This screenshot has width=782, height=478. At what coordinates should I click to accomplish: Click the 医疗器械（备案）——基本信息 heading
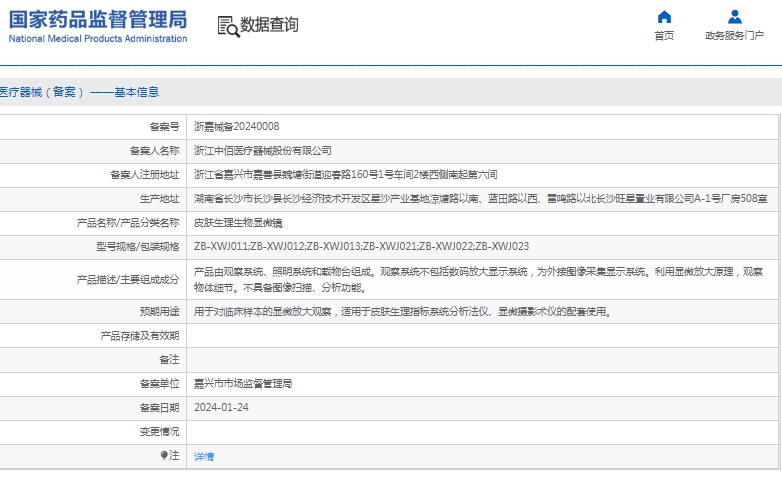[79, 92]
